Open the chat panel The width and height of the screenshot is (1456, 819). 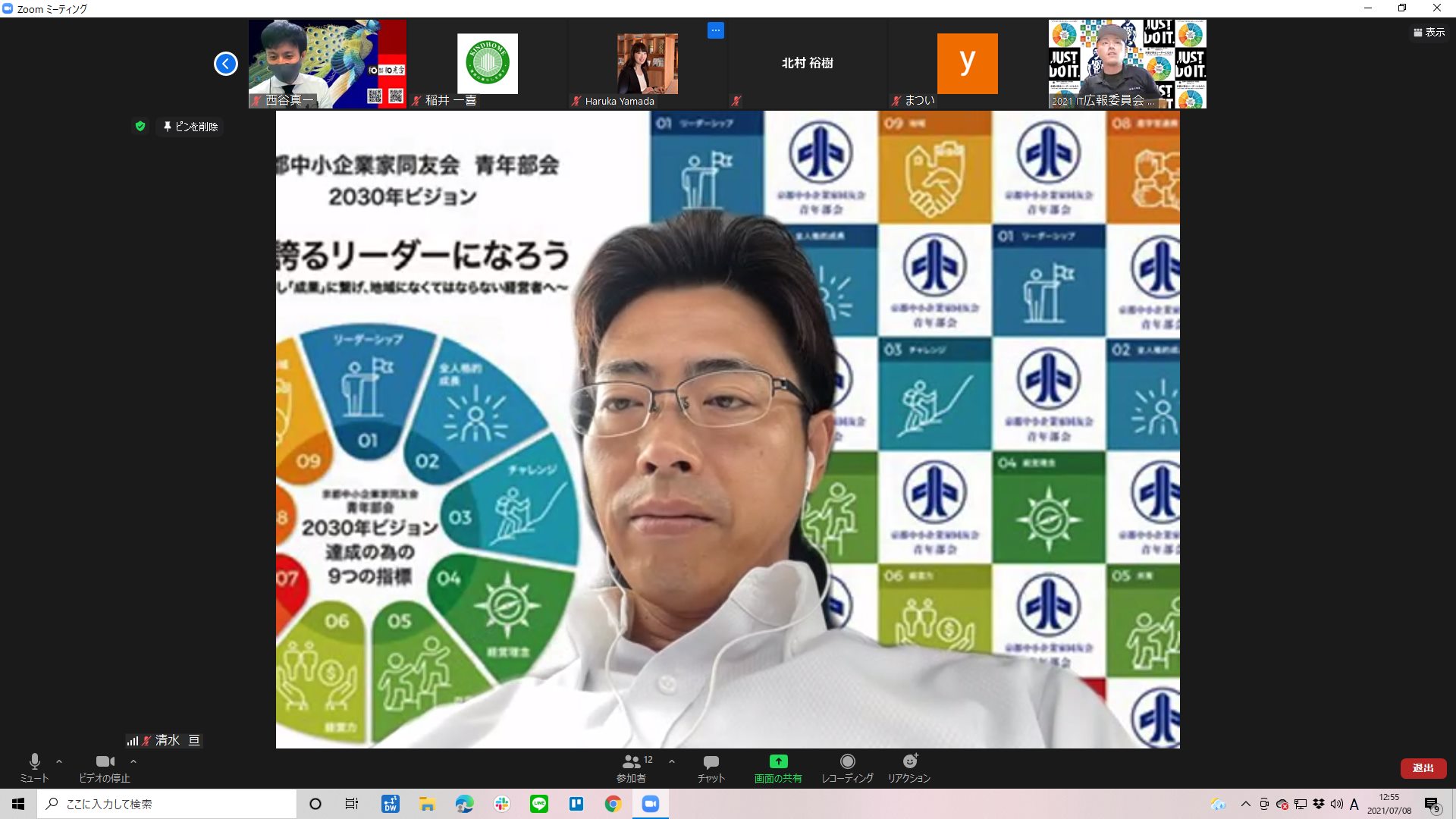711,767
